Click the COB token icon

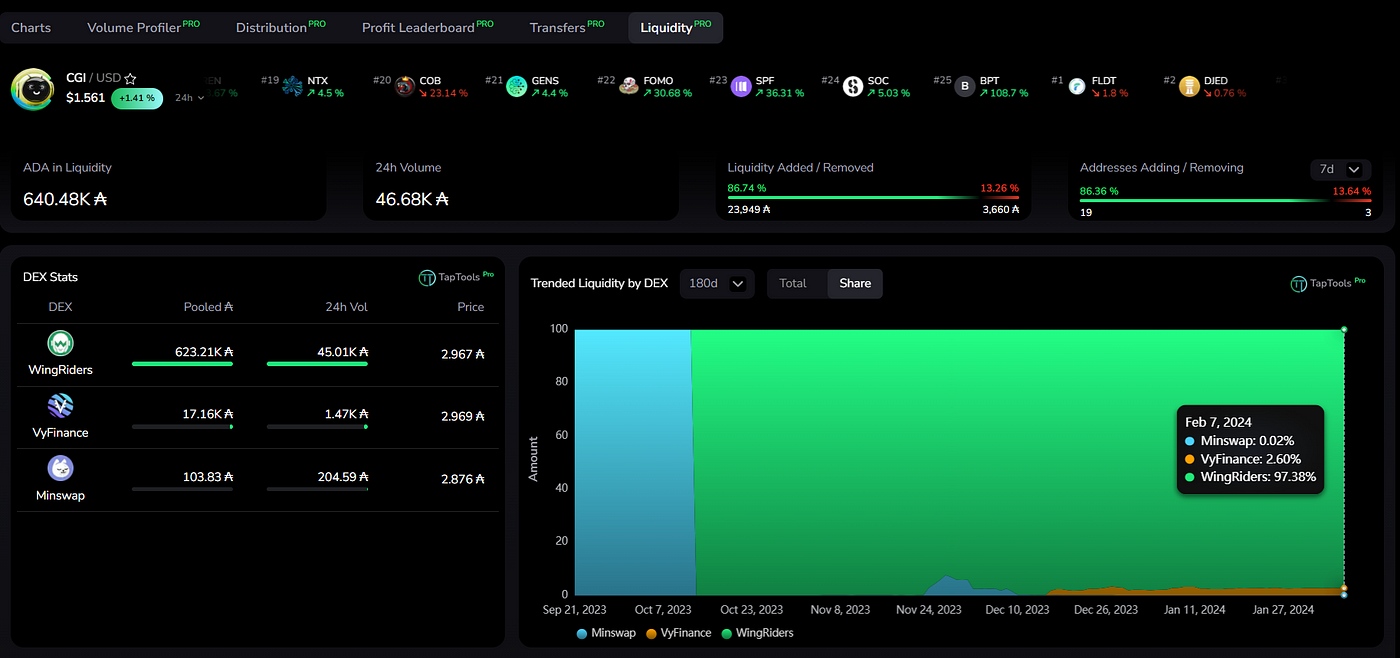[x=405, y=86]
